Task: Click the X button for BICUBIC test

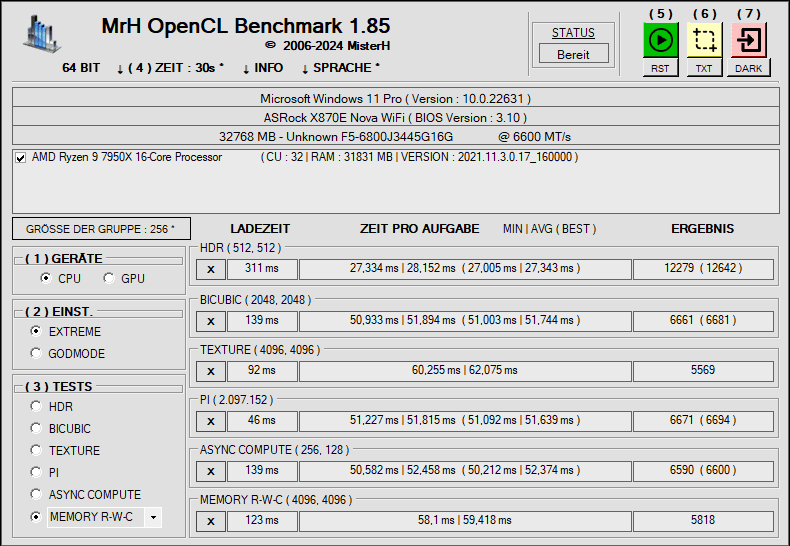Action: click(211, 321)
